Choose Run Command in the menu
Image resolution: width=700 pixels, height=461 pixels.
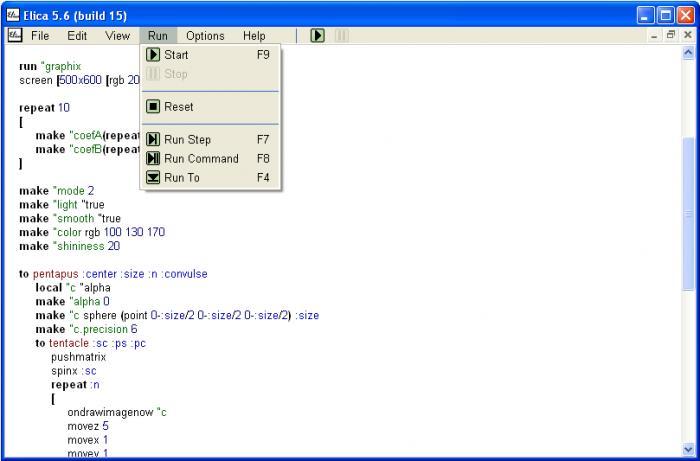tap(210, 158)
